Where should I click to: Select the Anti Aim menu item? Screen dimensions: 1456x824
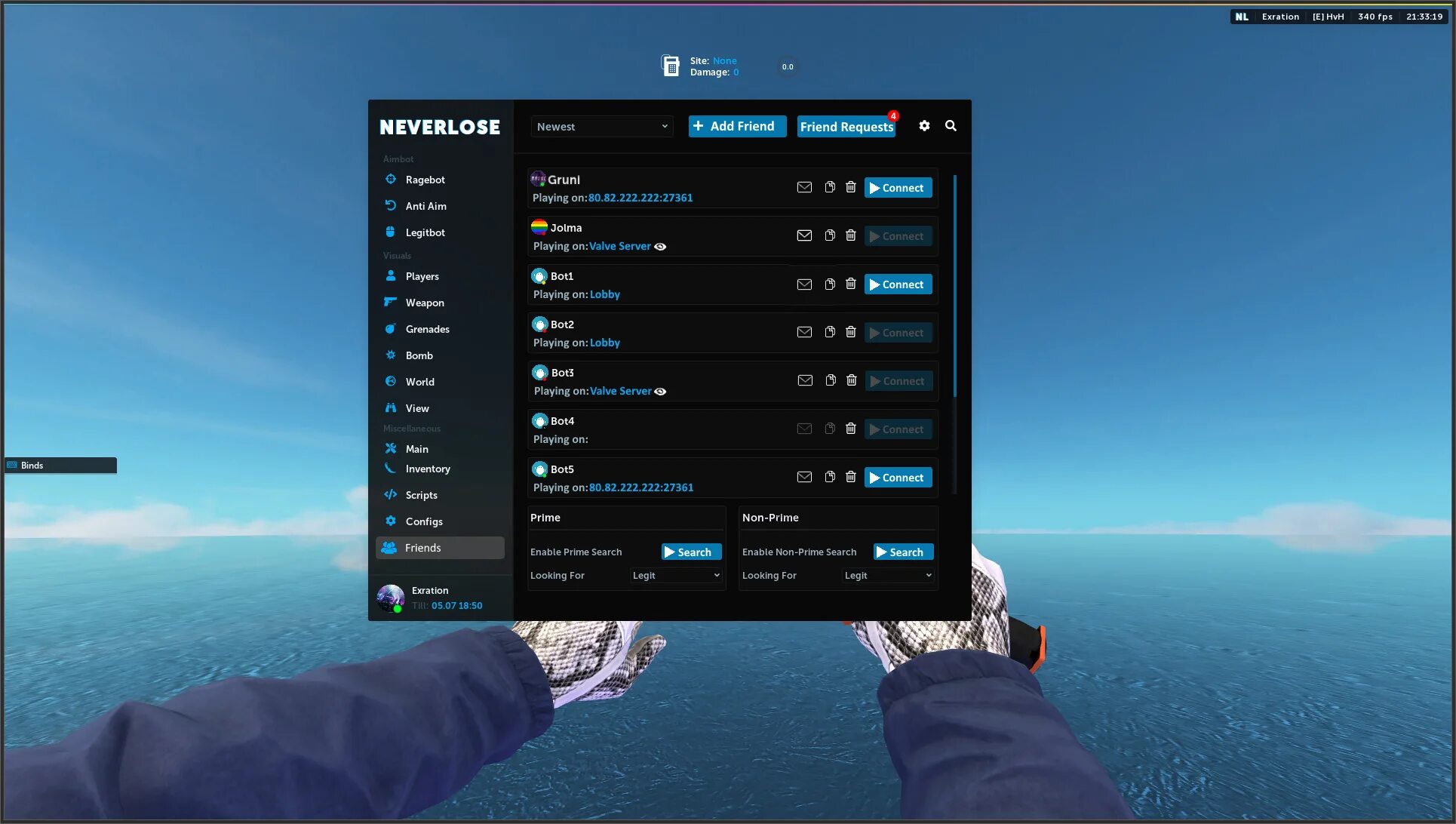(x=426, y=206)
